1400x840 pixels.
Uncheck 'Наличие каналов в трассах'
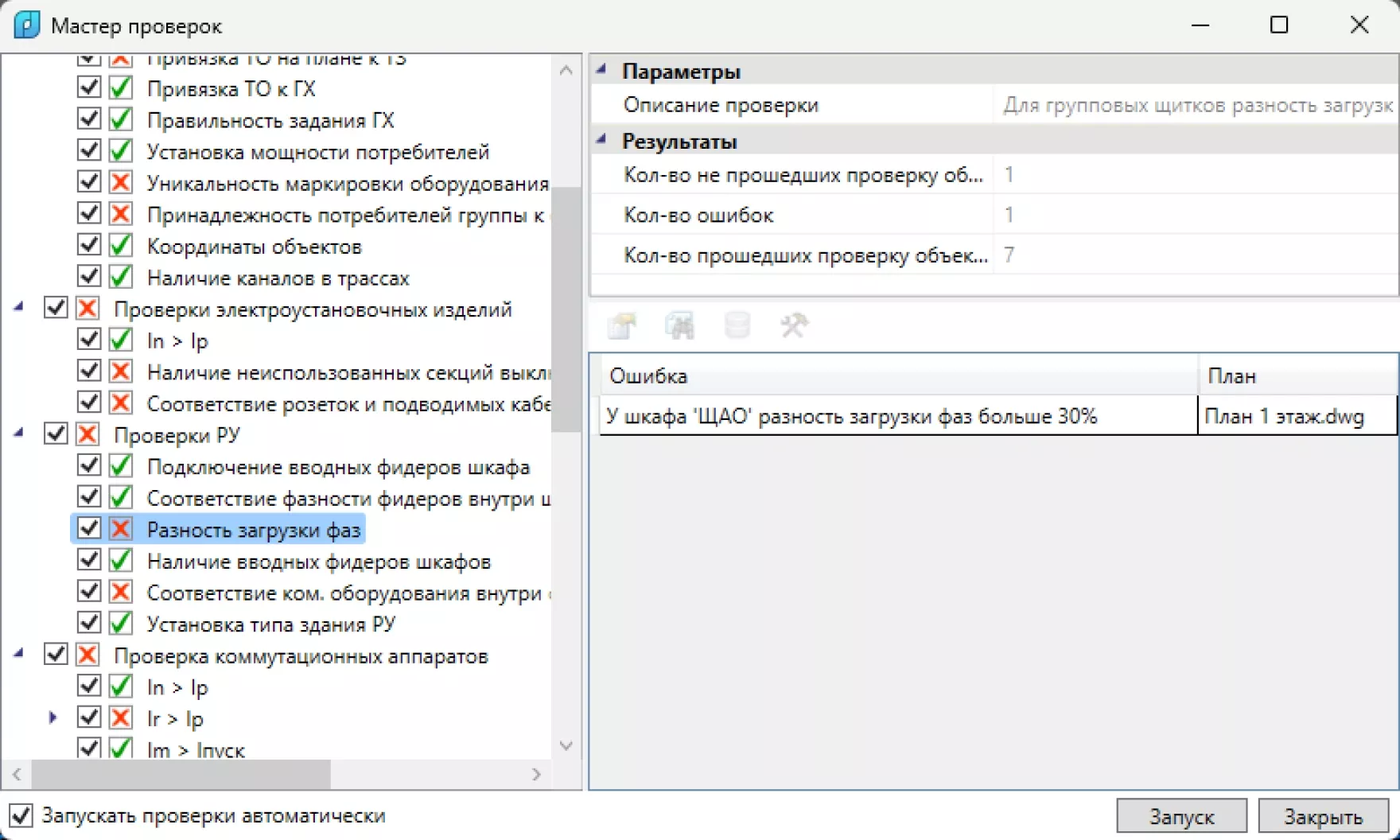coord(88,277)
